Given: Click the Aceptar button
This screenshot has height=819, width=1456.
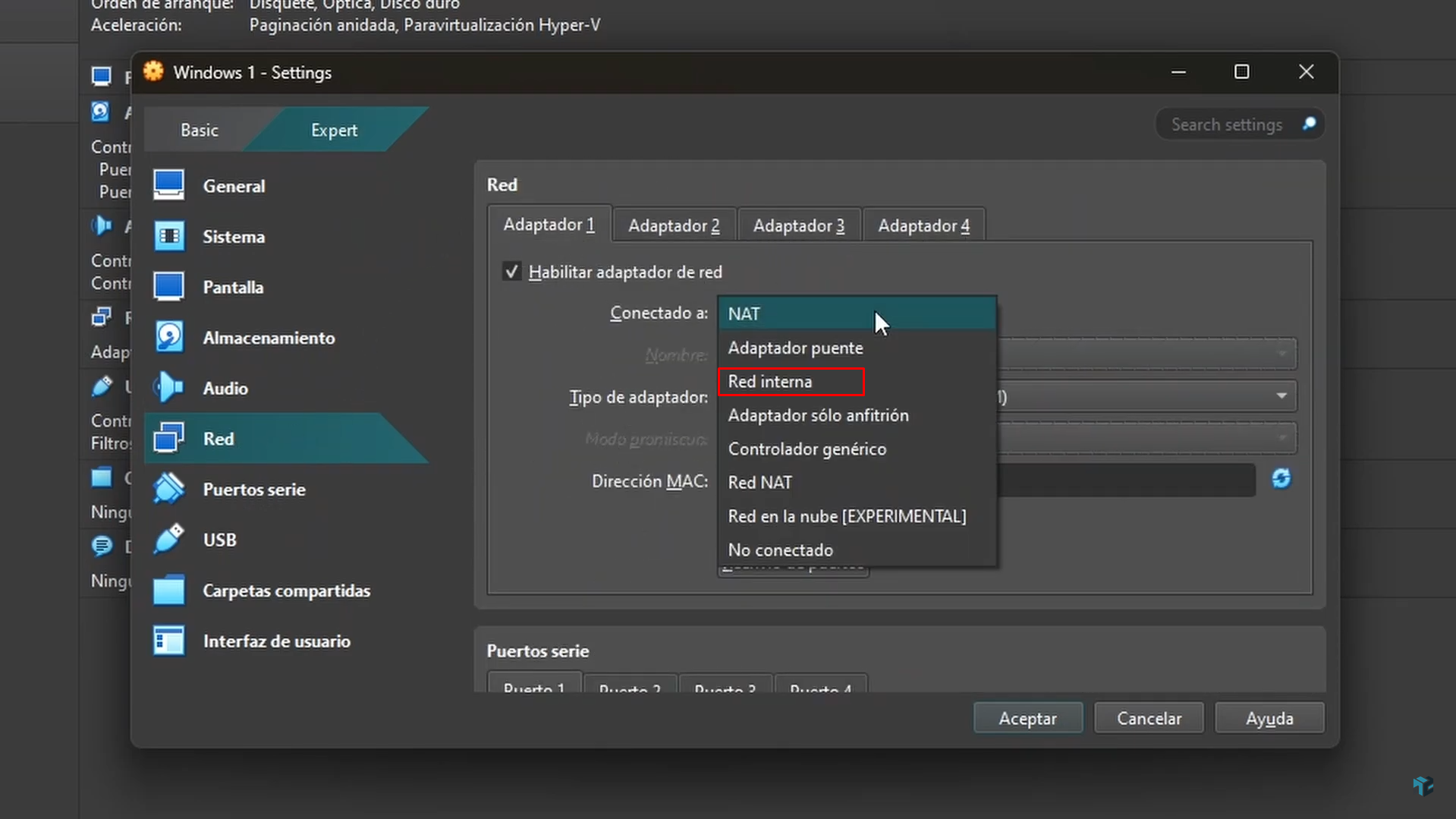Looking at the screenshot, I should pos(1027,717).
